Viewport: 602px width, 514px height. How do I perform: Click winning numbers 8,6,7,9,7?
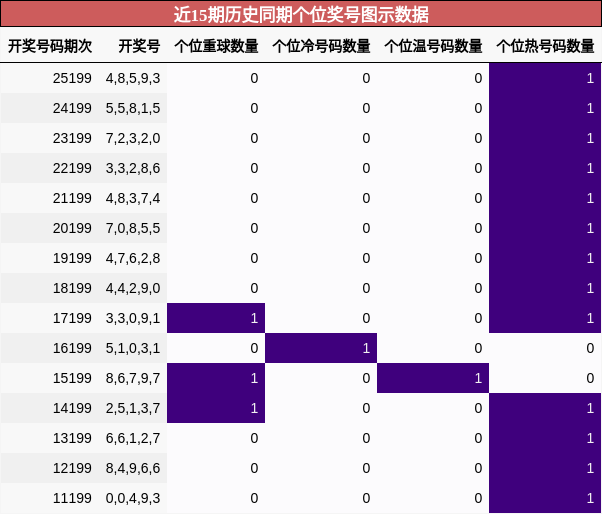(133, 378)
